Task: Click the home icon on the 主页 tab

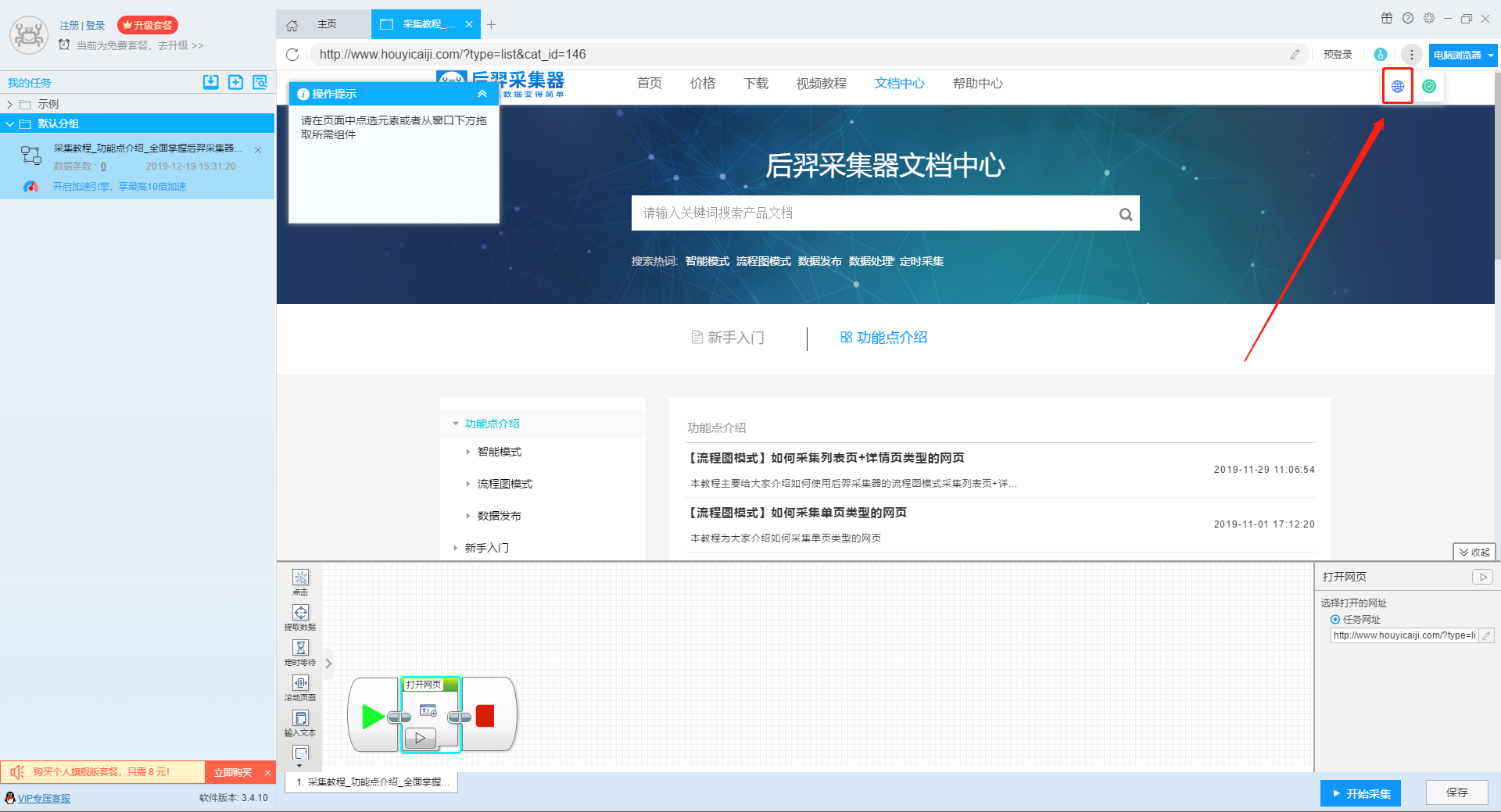Action: (292, 25)
